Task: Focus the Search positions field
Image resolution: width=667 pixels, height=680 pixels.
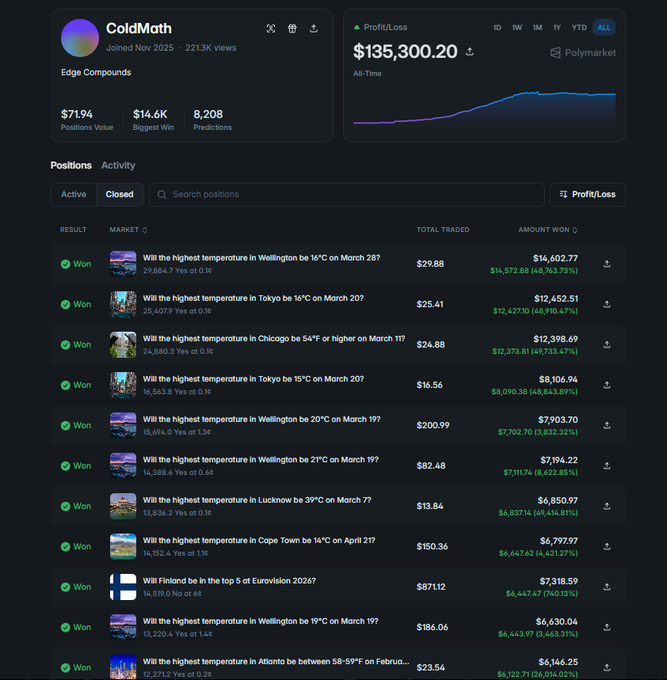Action: (x=347, y=194)
